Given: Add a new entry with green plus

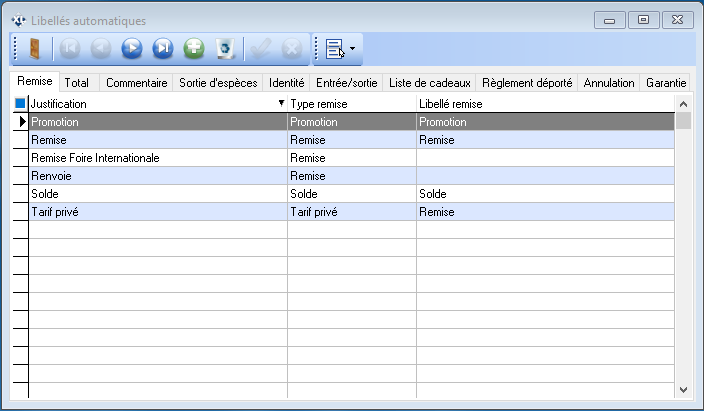Looking at the screenshot, I should 194,48.
